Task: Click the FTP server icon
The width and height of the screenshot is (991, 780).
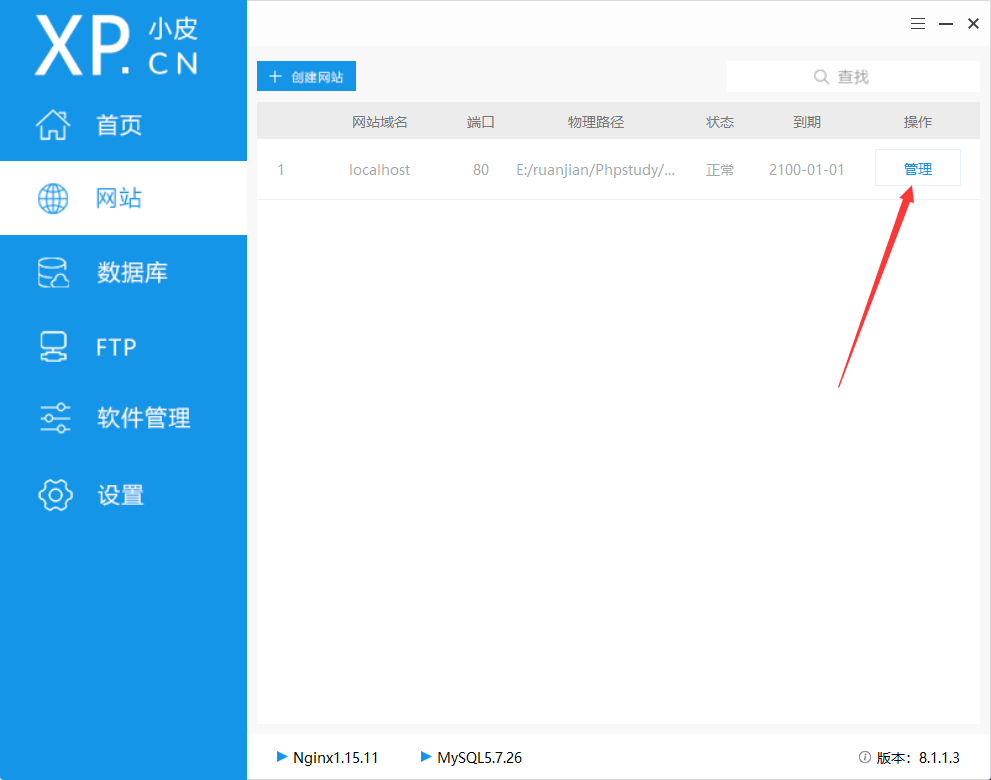Action: tap(53, 347)
